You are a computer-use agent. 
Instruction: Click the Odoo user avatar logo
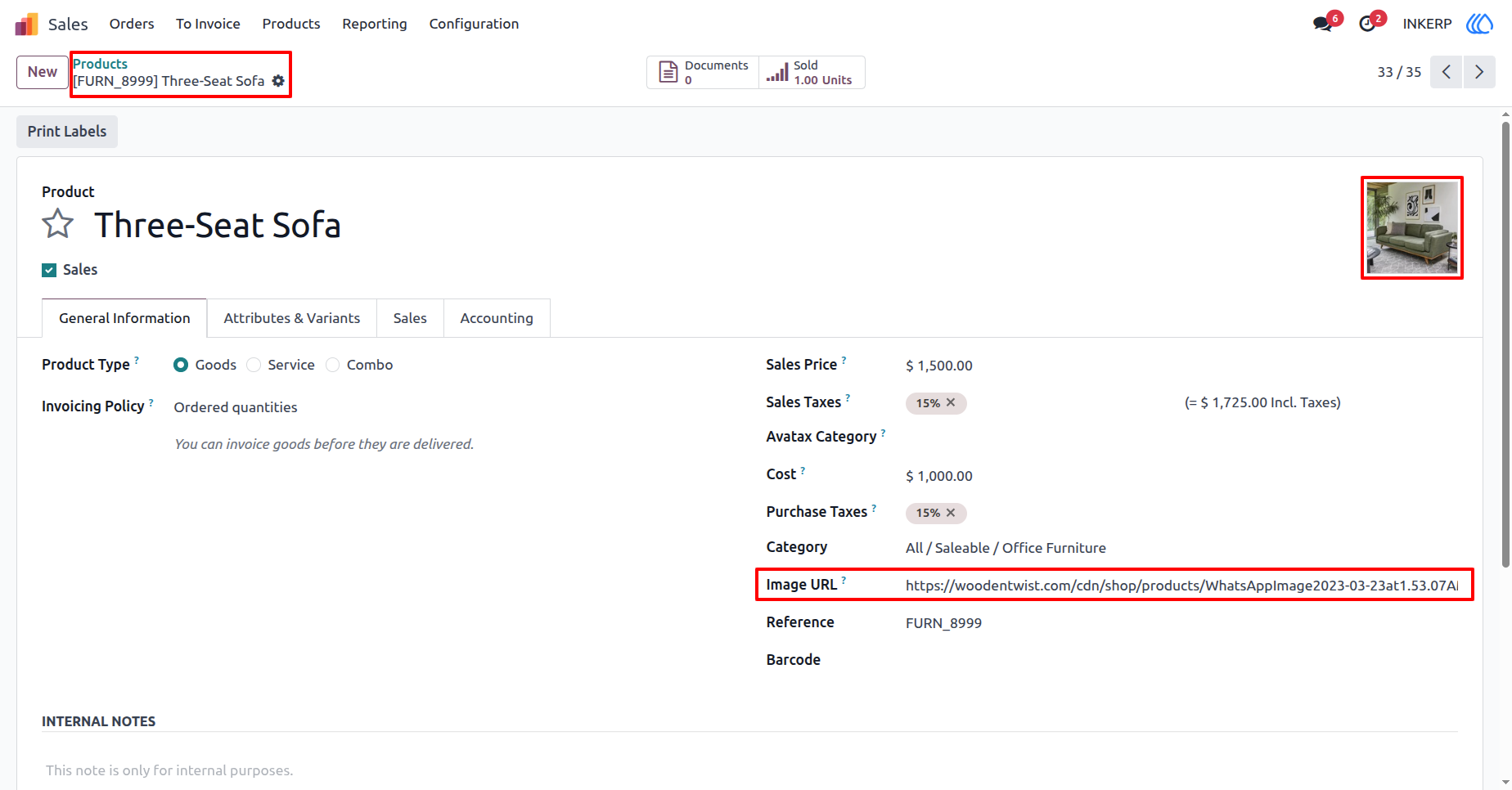pyautogui.click(x=1479, y=24)
